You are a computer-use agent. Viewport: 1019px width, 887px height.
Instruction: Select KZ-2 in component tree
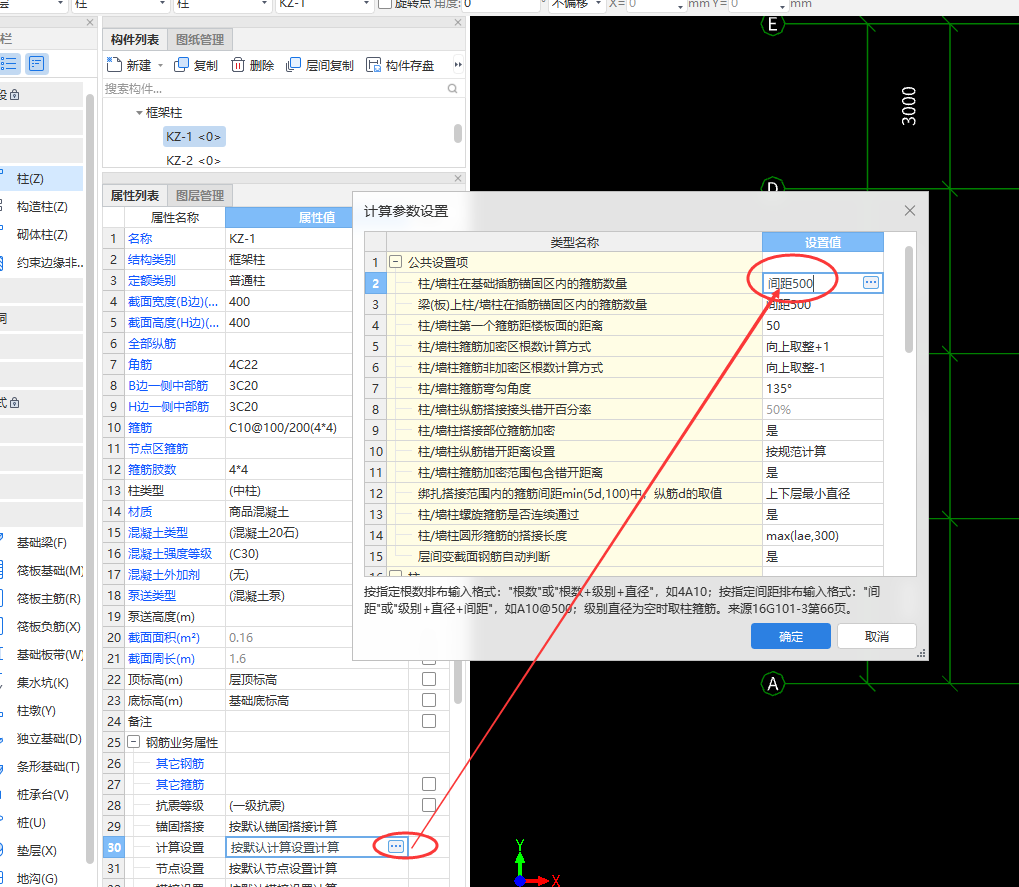193,161
